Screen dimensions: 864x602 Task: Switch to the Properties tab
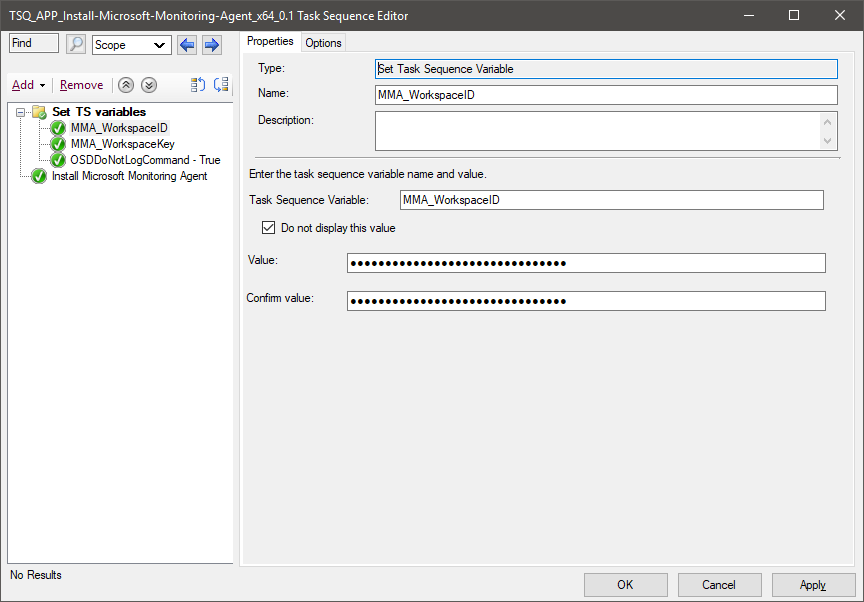pyautogui.click(x=270, y=42)
